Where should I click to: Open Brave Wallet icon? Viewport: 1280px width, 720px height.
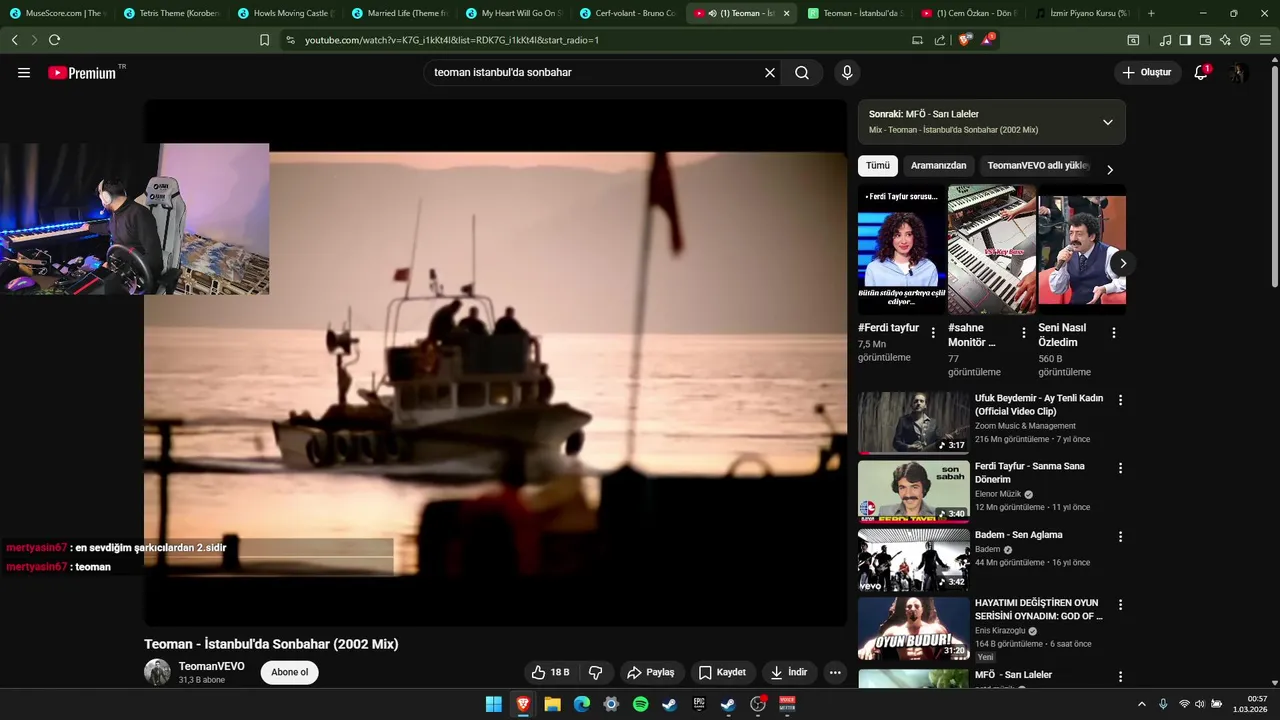1205,40
